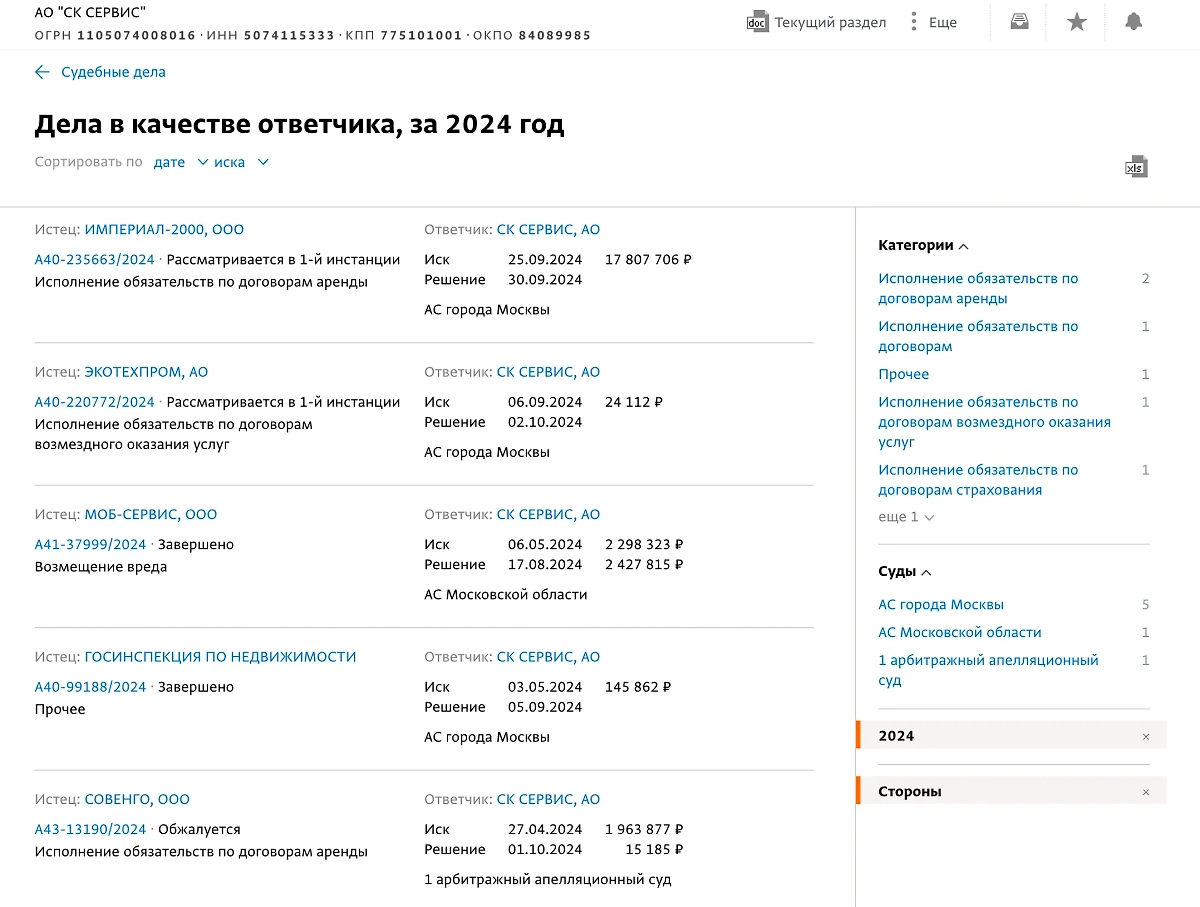The image size is (1200, 907).
Task: Open the xls export icon
Action: coord(1136,167)
